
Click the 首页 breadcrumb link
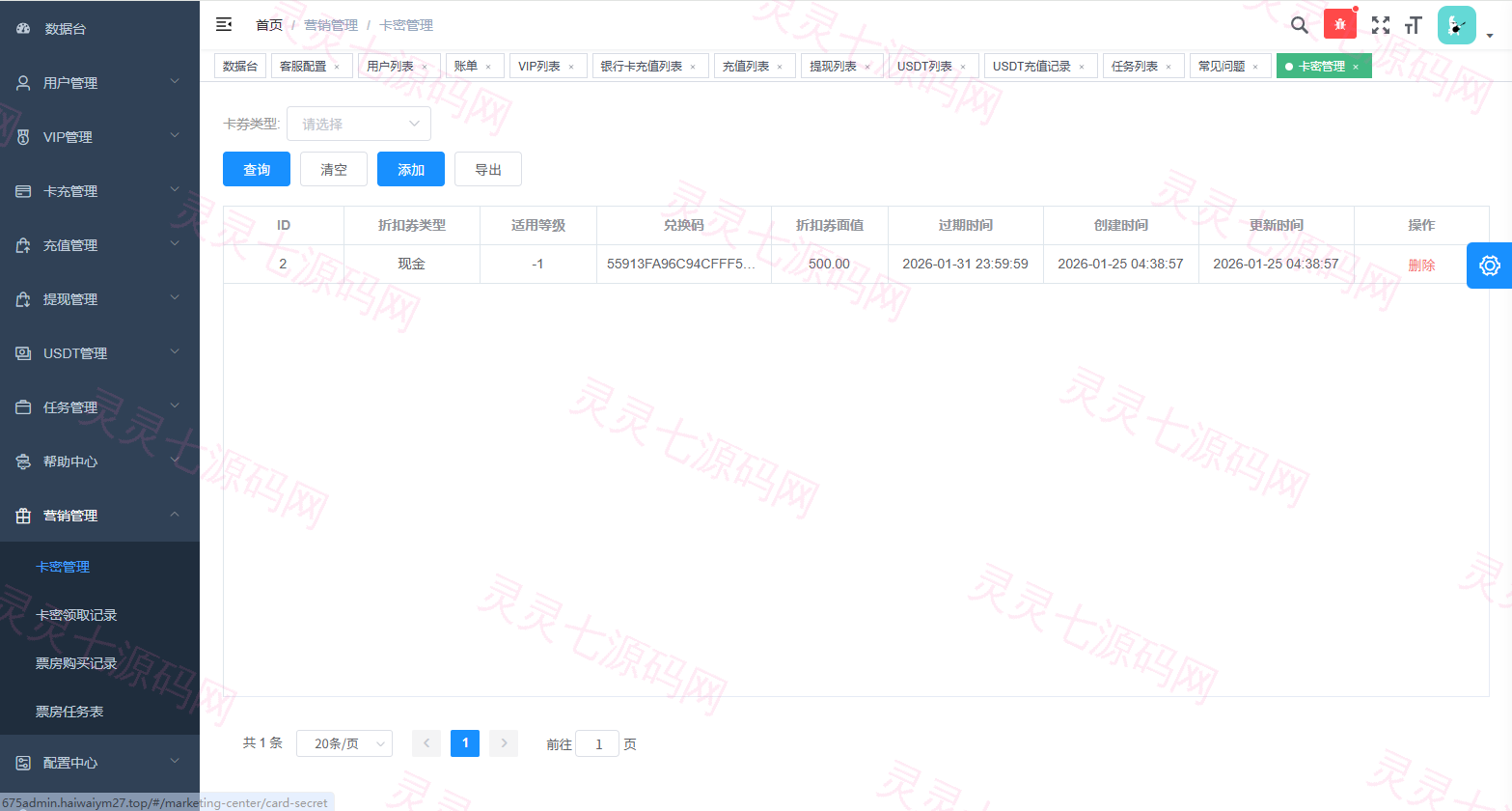coord(269,25)
